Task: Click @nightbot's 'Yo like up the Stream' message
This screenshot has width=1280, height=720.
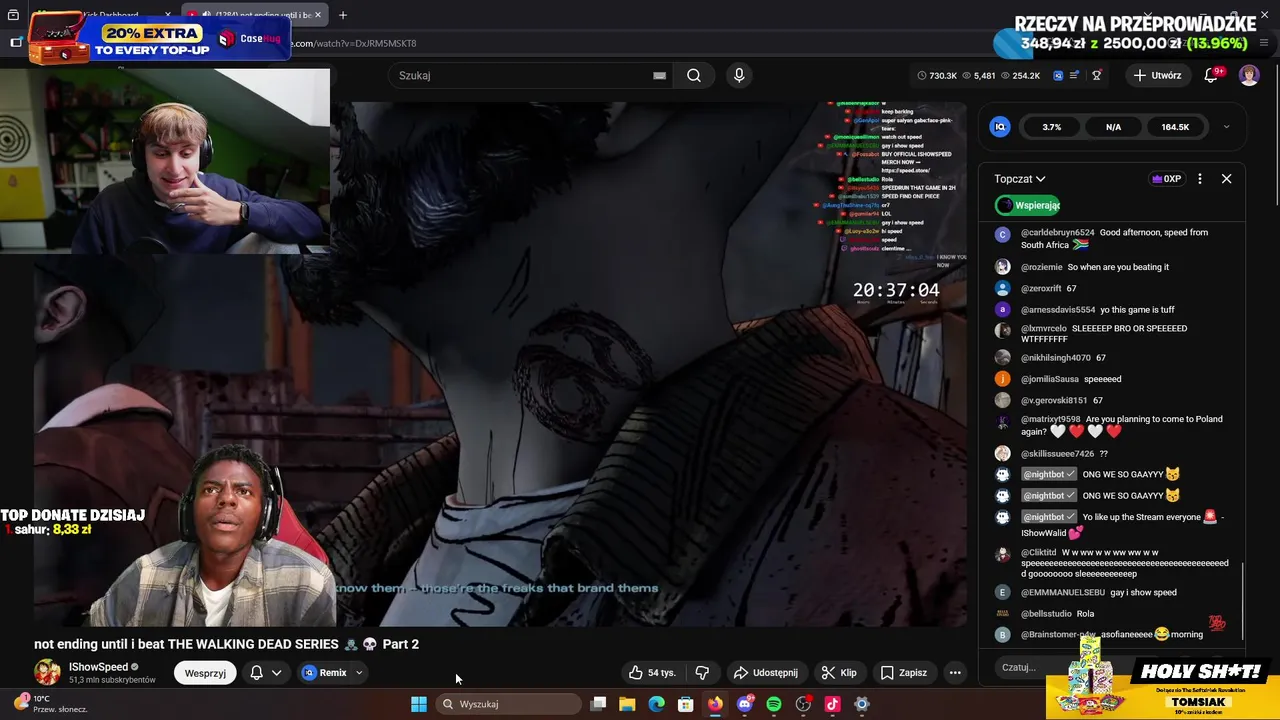Action: [x=1122, y=524]
